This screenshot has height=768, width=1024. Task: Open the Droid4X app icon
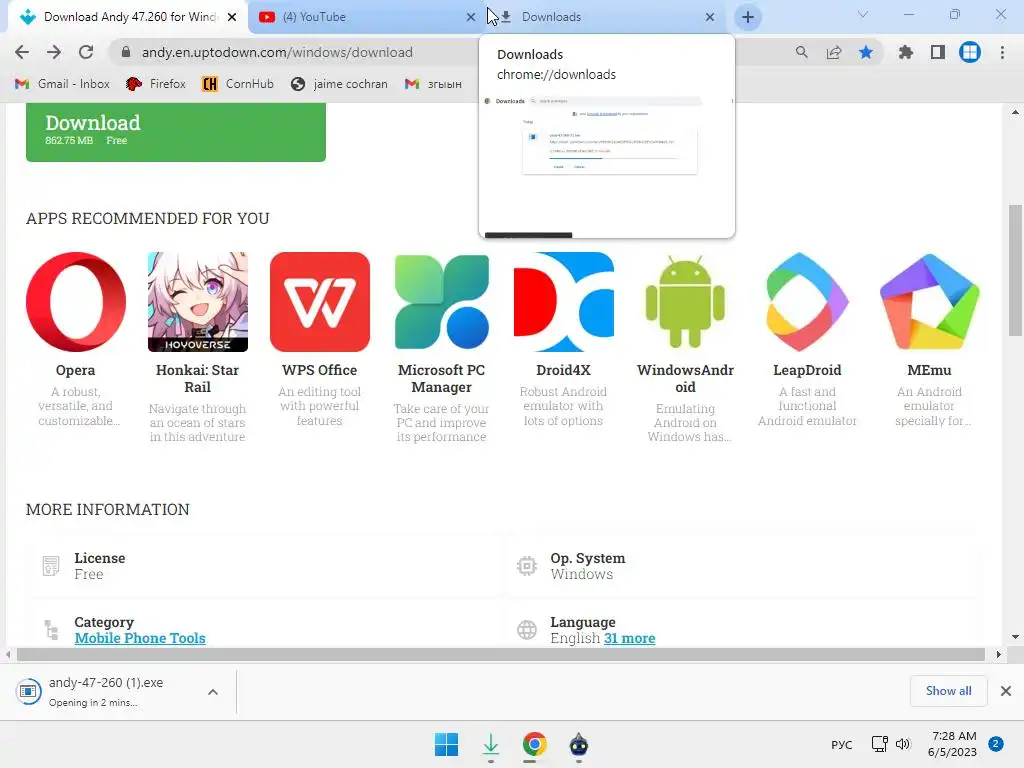point(564,302)
